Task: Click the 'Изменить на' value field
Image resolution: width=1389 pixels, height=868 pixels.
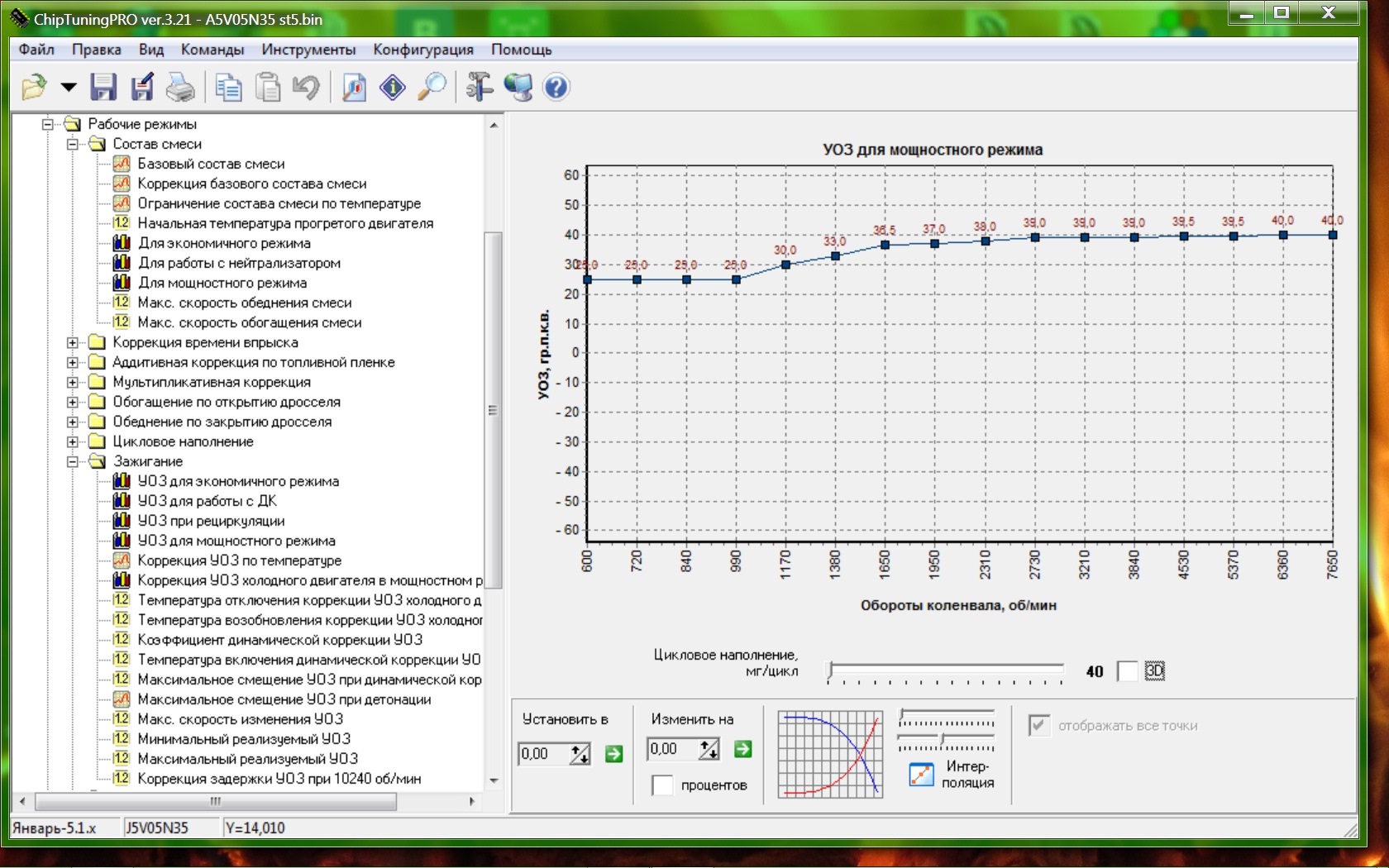Action: pyautogui.click(x=673, y=749)
